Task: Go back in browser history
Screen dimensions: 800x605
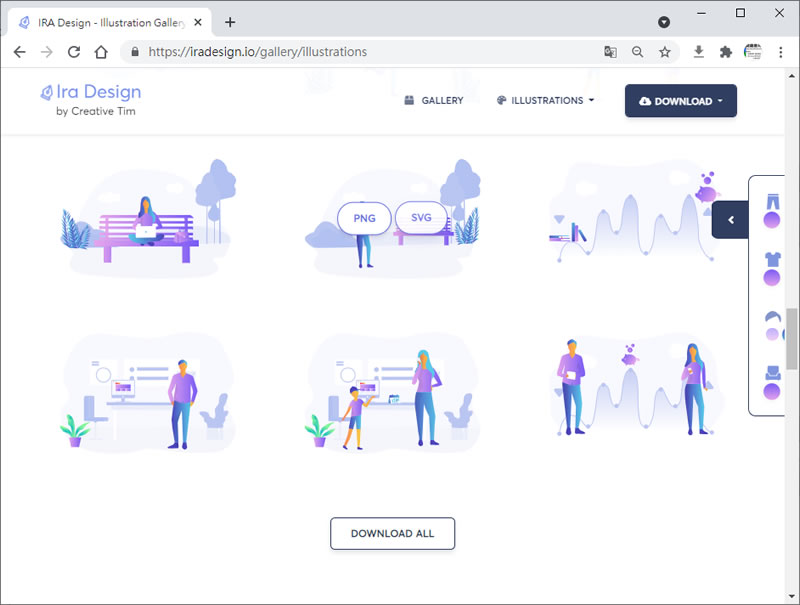Action: tap(19, 52)
